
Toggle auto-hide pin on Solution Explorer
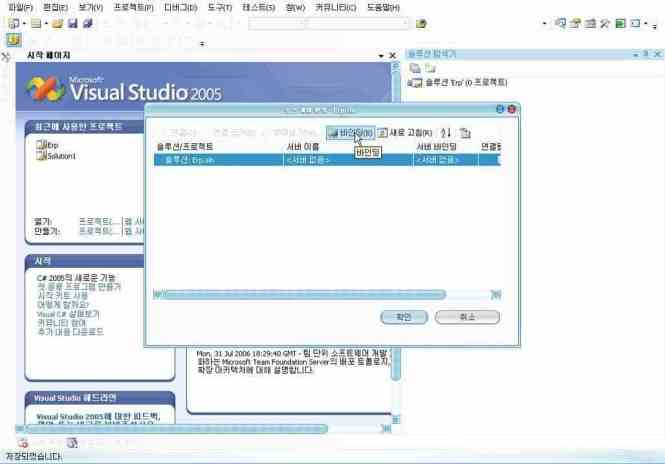coord(646,54)
